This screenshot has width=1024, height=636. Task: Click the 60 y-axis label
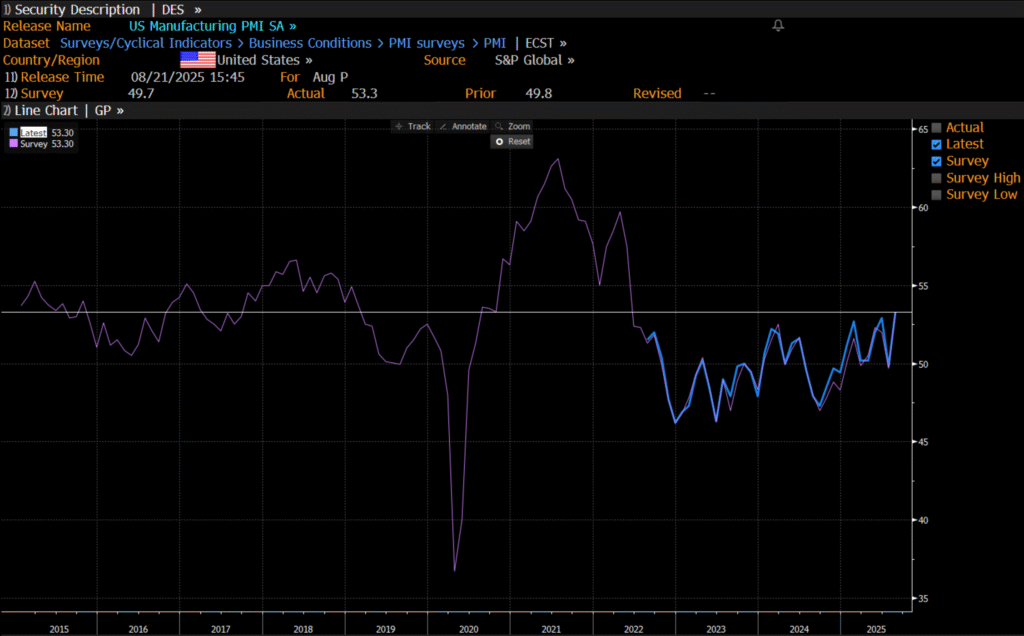coord(923,208)
